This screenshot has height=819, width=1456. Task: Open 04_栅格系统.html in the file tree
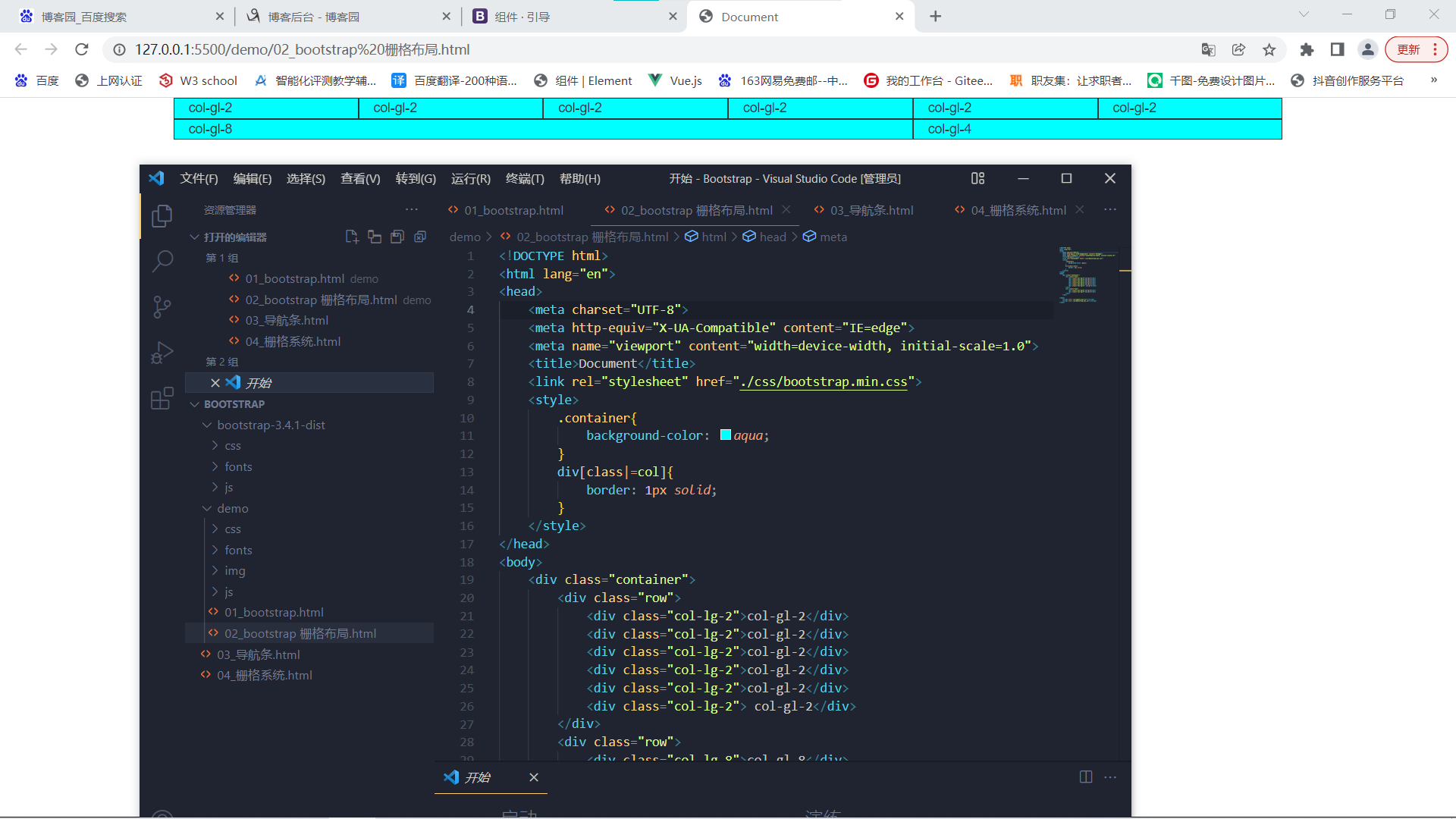click(264, 676)
